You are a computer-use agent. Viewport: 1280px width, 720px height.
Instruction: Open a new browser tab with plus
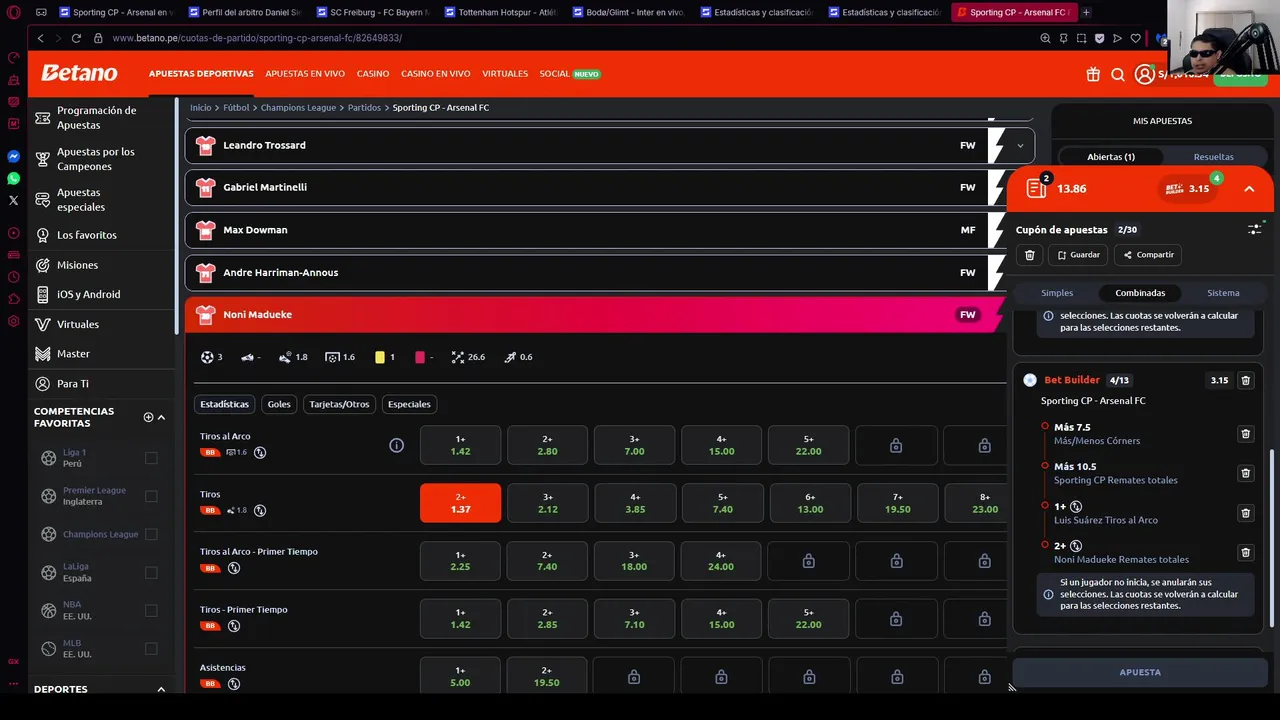click(x=1086, y=12)
